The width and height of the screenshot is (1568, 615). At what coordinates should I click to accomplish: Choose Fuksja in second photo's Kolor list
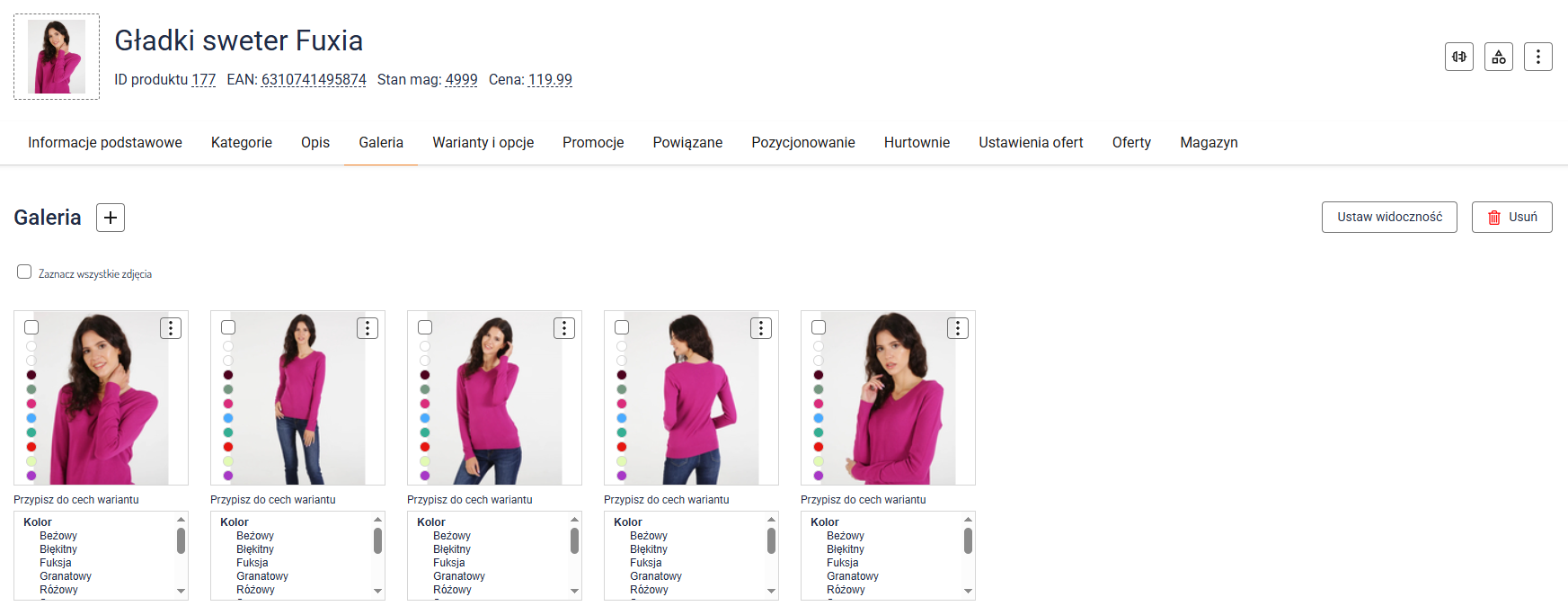point(252,563)
